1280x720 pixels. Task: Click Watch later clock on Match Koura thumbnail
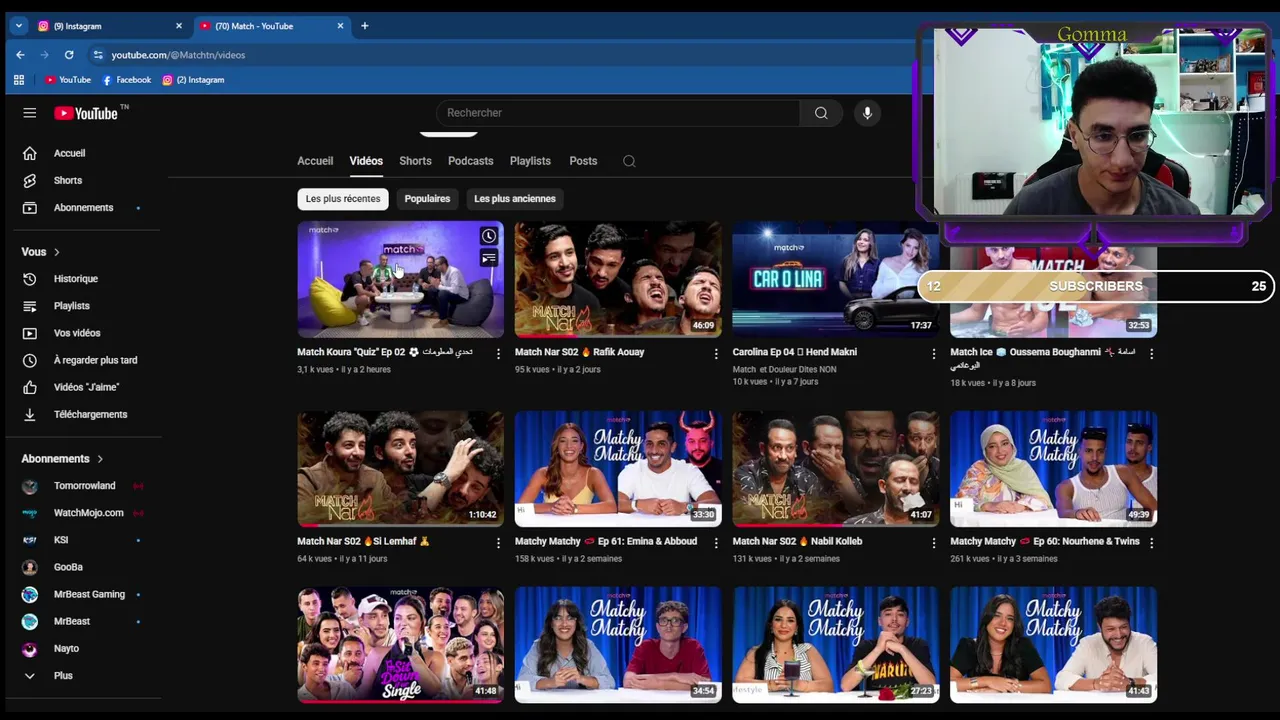point(489,237)
